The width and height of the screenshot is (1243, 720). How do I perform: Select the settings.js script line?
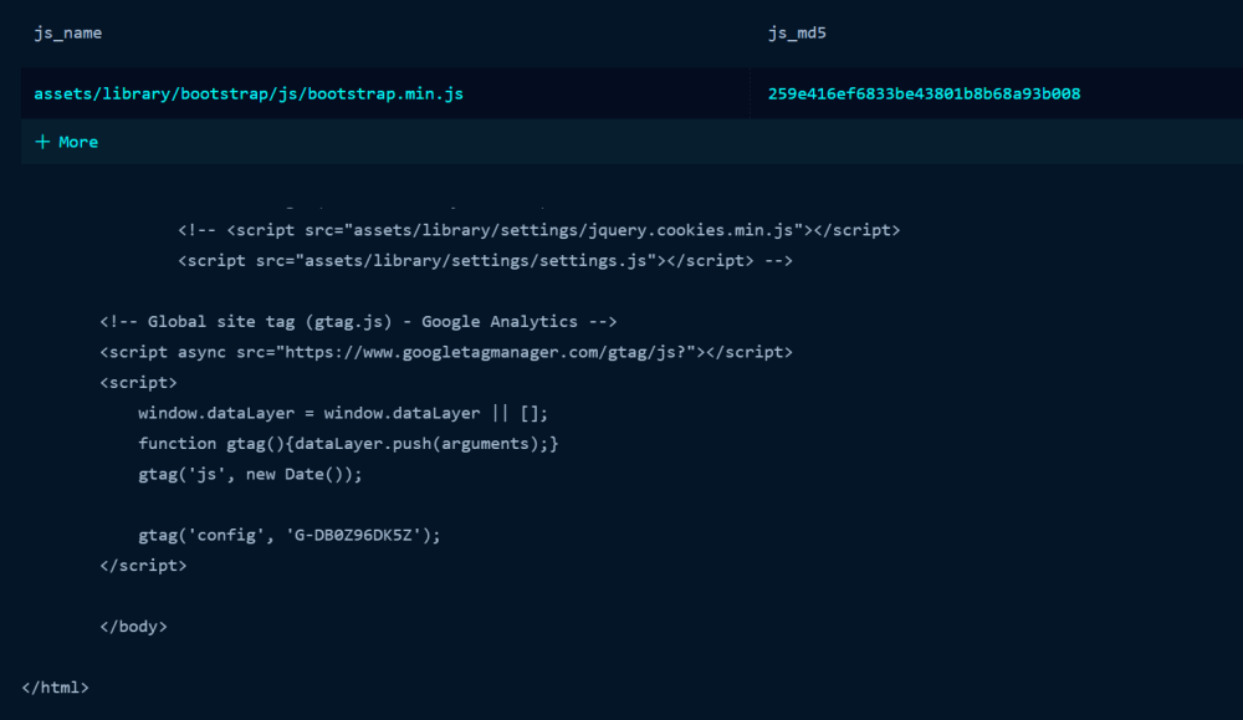[x=485, y=261]
